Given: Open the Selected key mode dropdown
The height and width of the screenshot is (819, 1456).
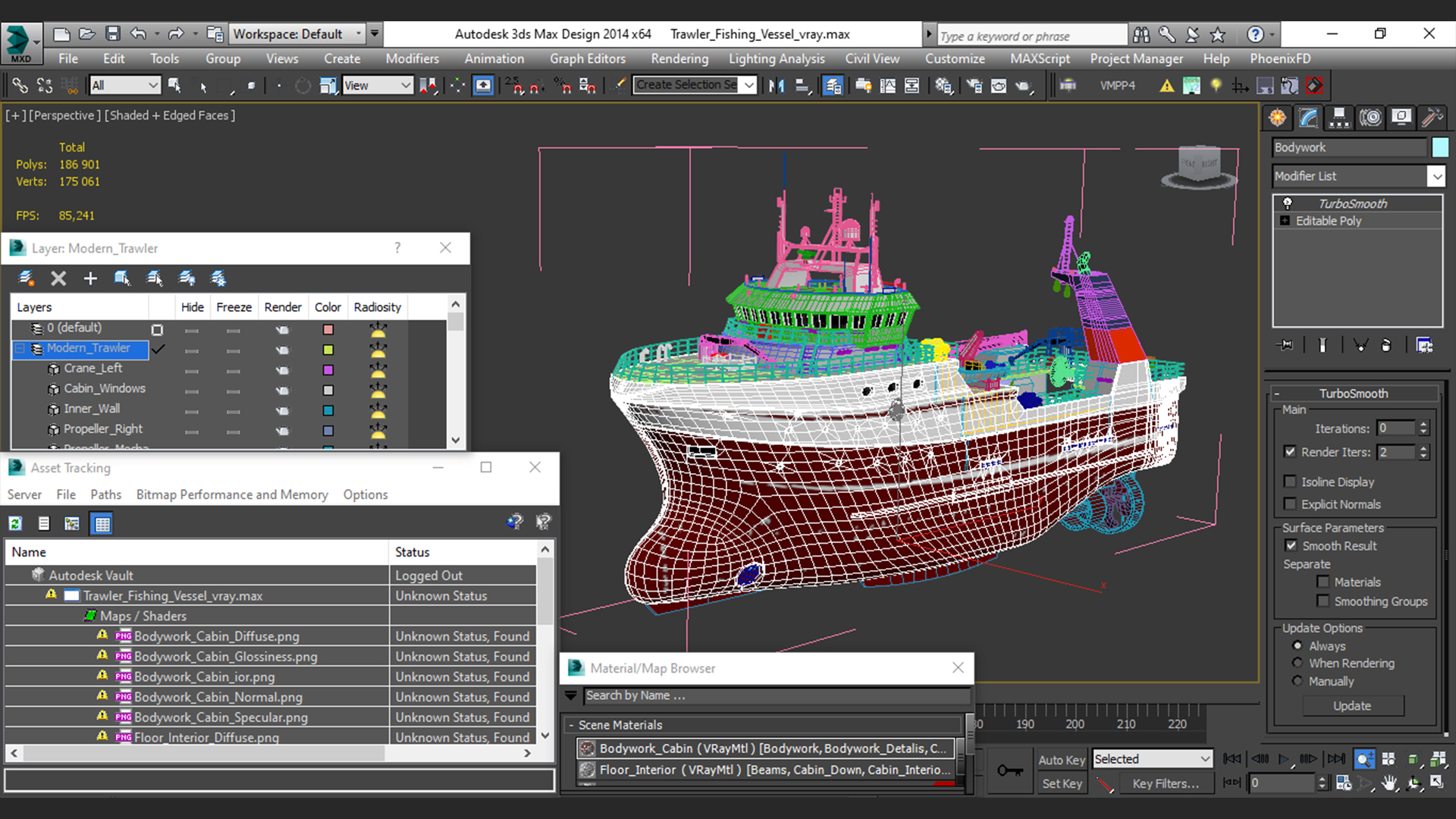Looking at the screenshot, I should 1152,759.
